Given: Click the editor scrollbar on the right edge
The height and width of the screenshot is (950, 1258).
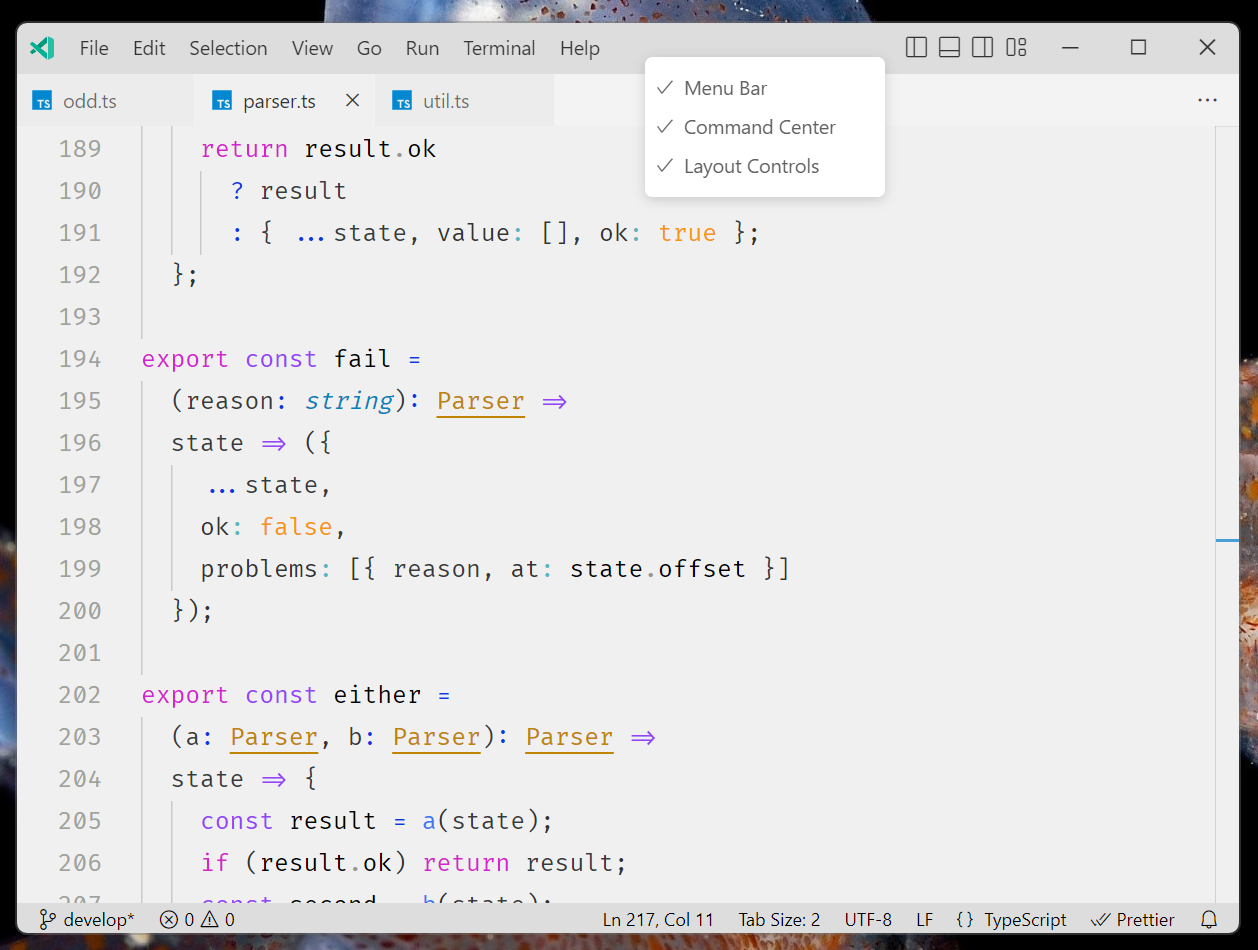Looking at the screenshot, I should [x=1227, y=540].
